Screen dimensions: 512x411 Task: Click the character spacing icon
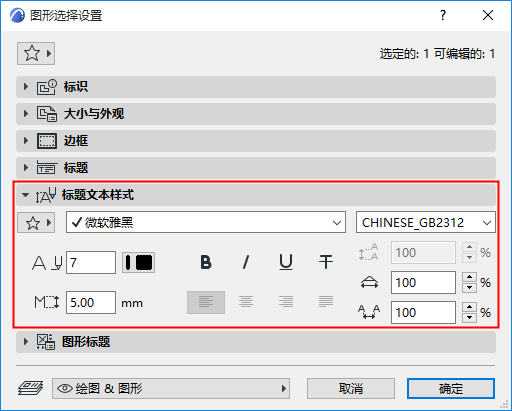(x=369, y=312)
